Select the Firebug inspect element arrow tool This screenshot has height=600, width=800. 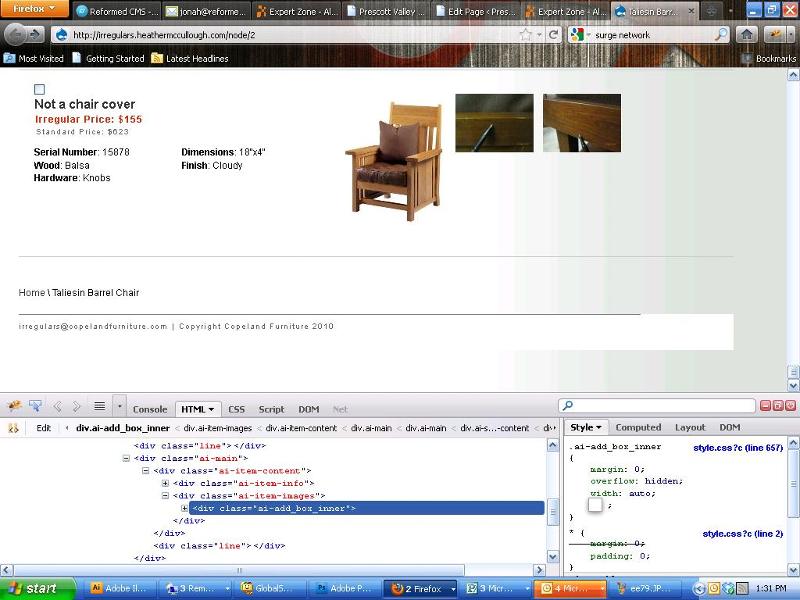point(35,406)
